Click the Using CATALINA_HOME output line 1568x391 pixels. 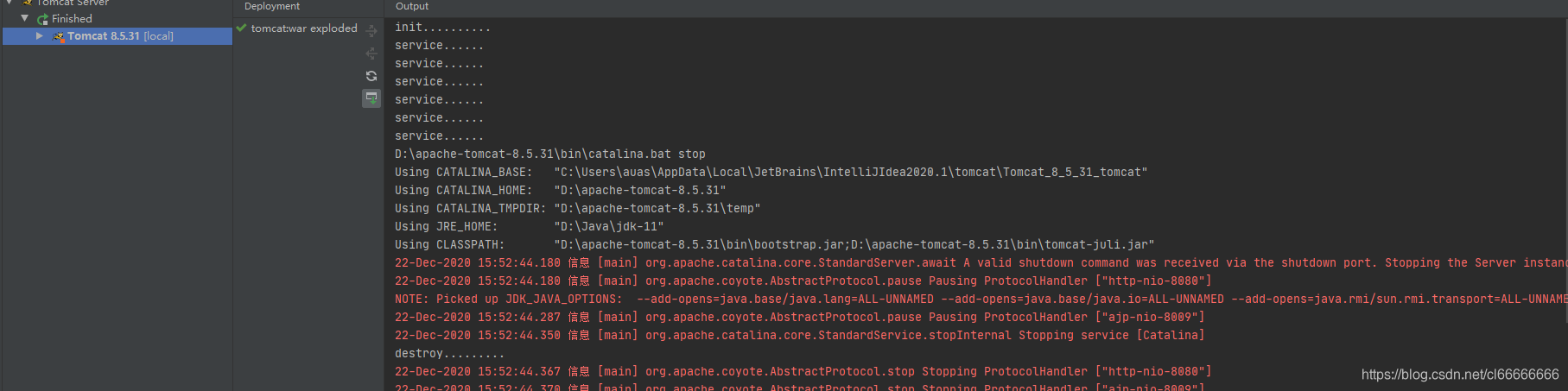pyautogui.click(x=561, y=191)
